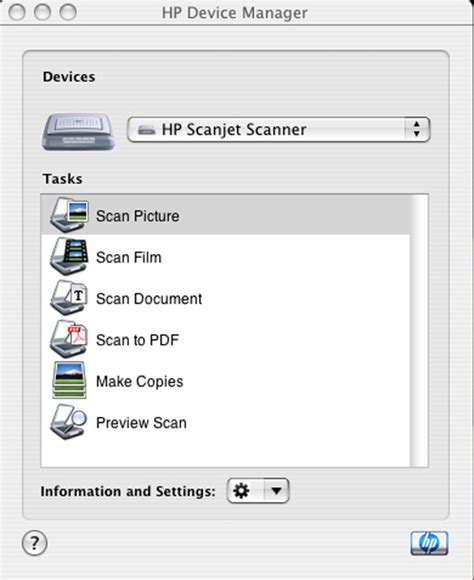
Task: Click the Scan to PDF icon
Action: coord(69,340)
